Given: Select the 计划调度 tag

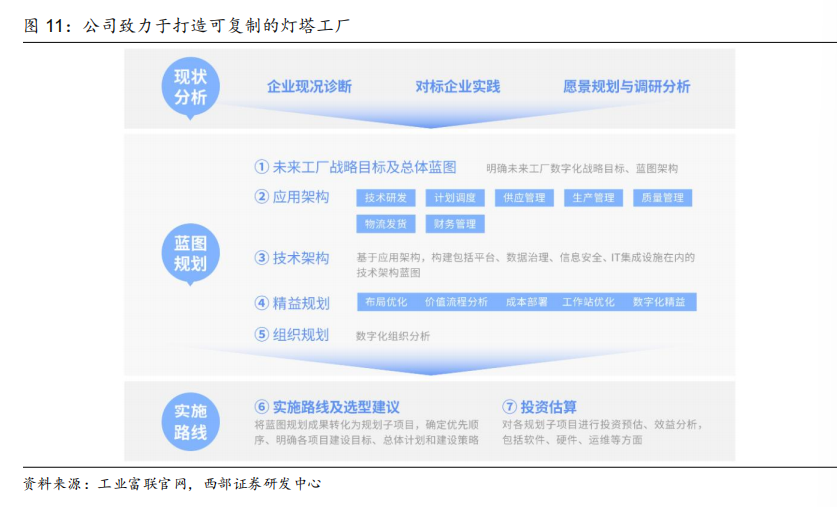Looking at the screenshot, I should click(455, 198).
